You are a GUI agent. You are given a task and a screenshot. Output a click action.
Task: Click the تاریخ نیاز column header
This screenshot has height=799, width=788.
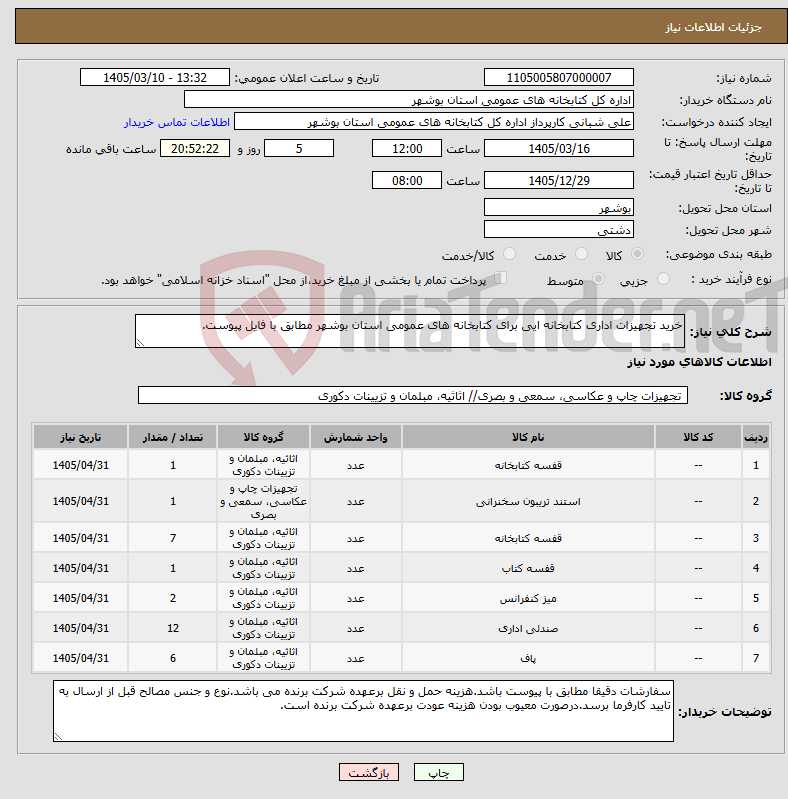[x=80, y=437]
